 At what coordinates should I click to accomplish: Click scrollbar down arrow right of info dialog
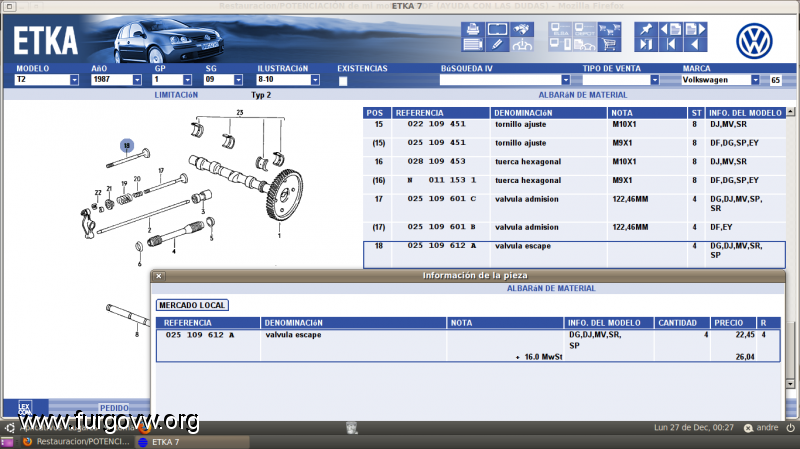point(790,384)
